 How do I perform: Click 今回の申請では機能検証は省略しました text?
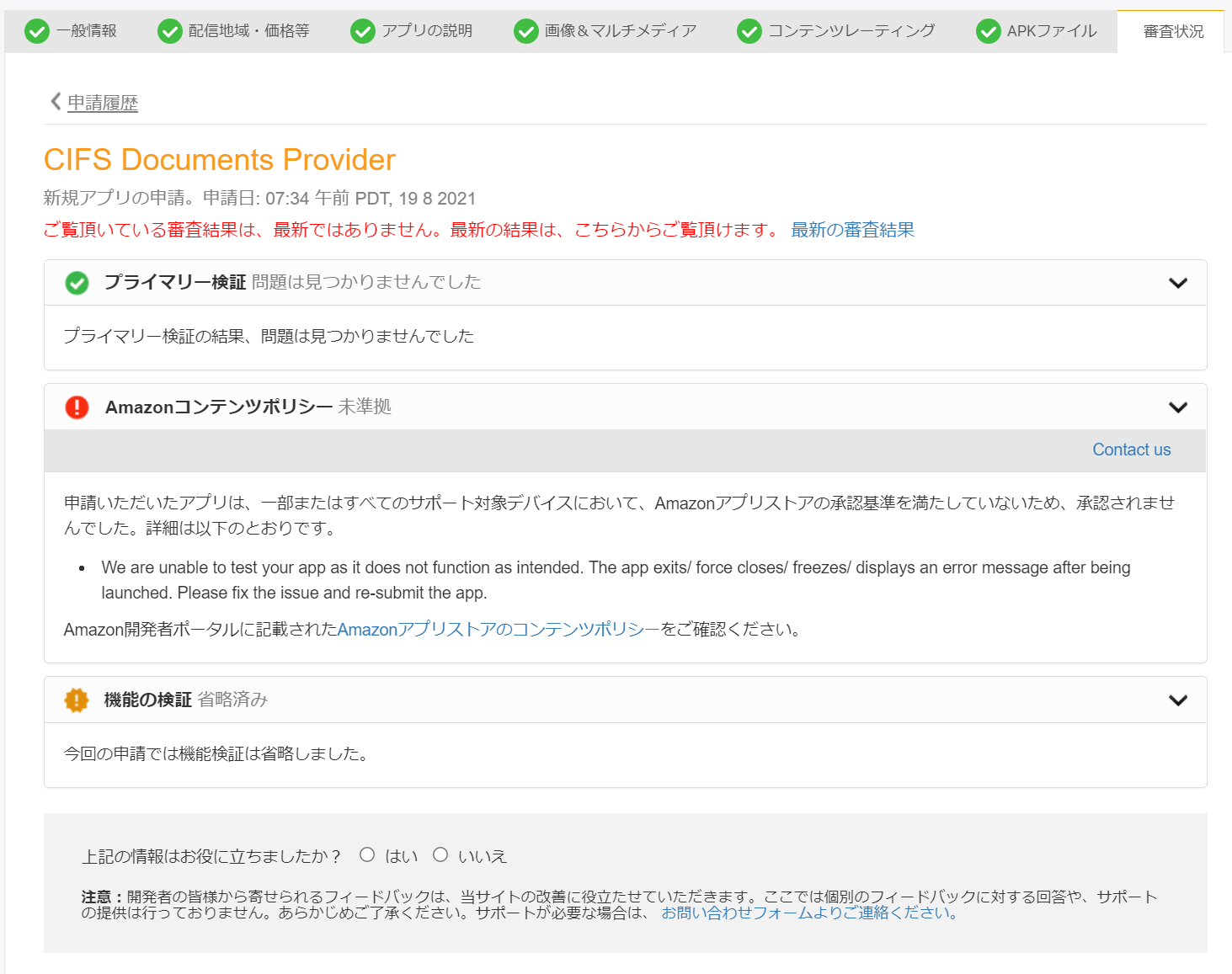tap(218, 753)
